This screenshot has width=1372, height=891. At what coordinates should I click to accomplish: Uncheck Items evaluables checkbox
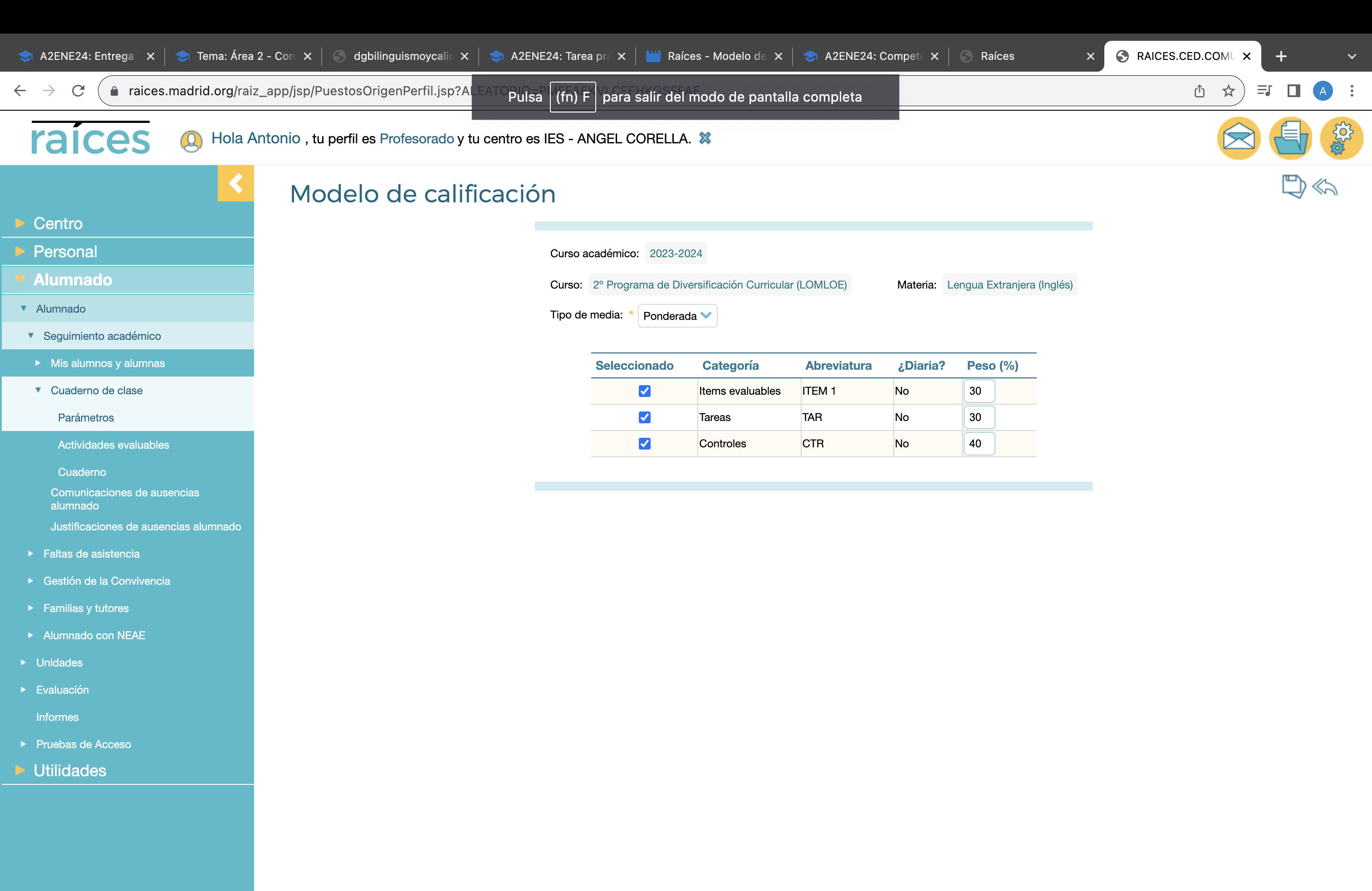pos(645,392)
